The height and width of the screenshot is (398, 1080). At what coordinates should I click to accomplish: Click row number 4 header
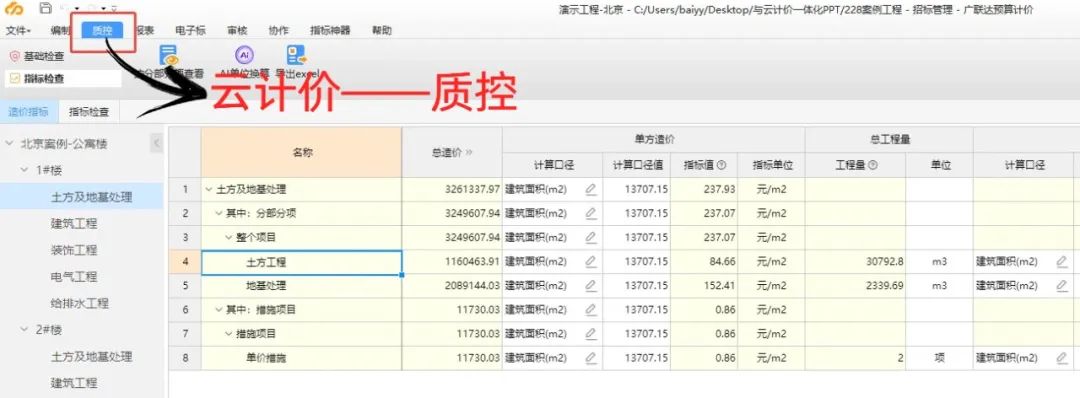pos(185,262)
